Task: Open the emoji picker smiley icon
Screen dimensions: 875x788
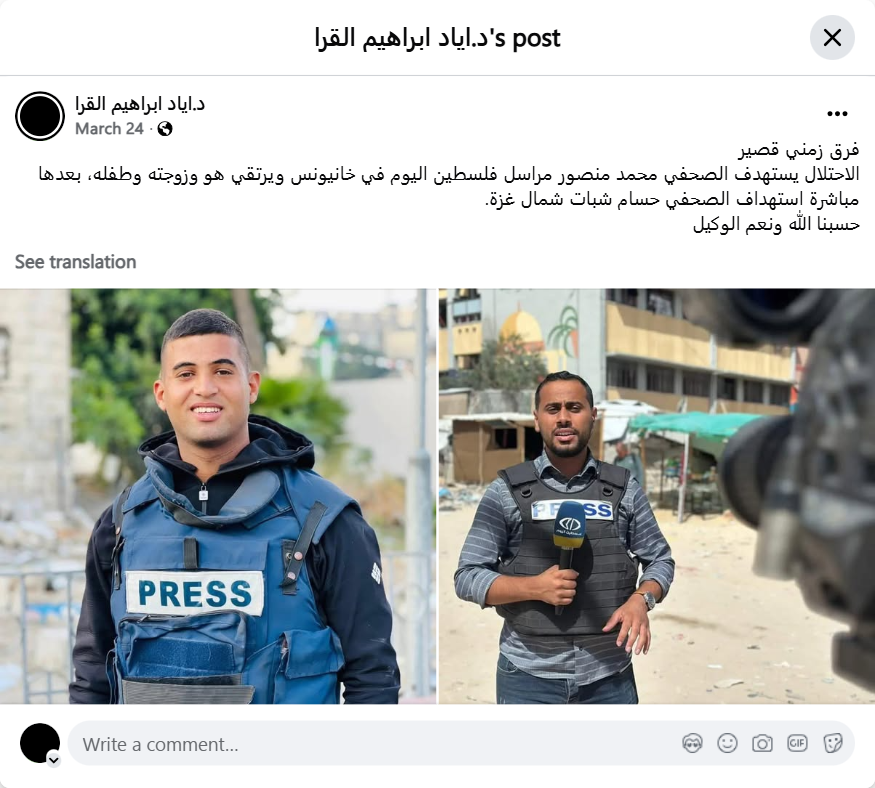Action: point(727,743)
